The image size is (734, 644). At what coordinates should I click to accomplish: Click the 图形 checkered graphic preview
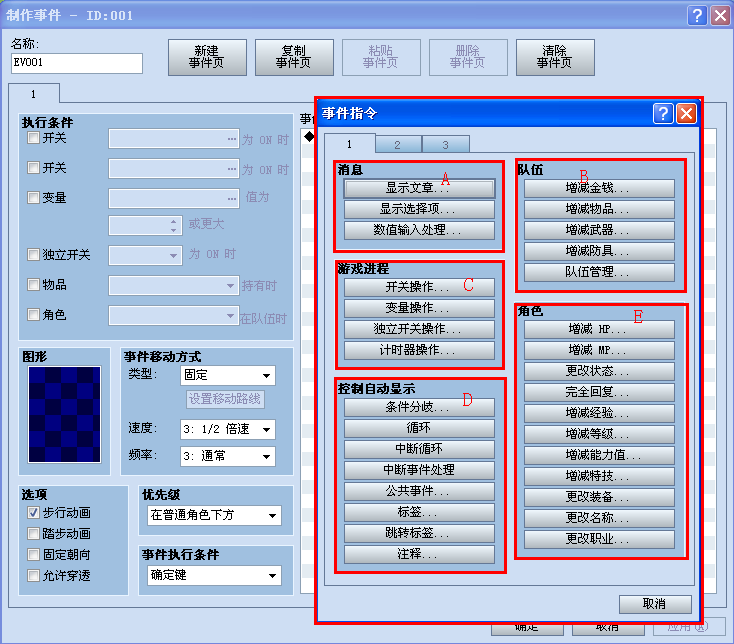tap(65, 414)
